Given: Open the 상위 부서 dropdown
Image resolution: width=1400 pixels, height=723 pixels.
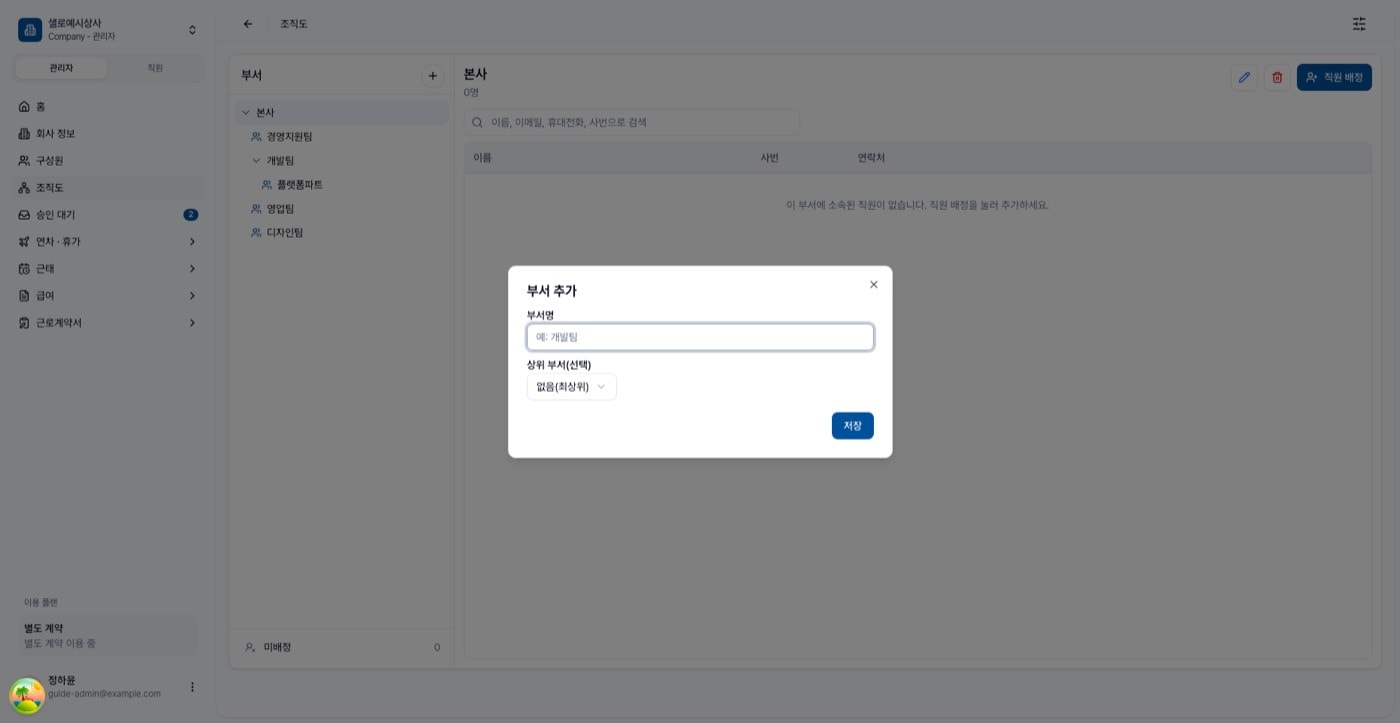Looking at the screenshot, I should 572,387.
